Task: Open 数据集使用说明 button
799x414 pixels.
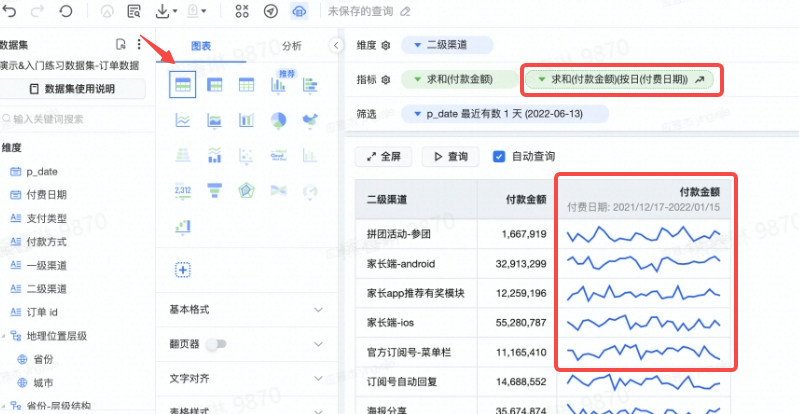Action: tap(72, 89)
